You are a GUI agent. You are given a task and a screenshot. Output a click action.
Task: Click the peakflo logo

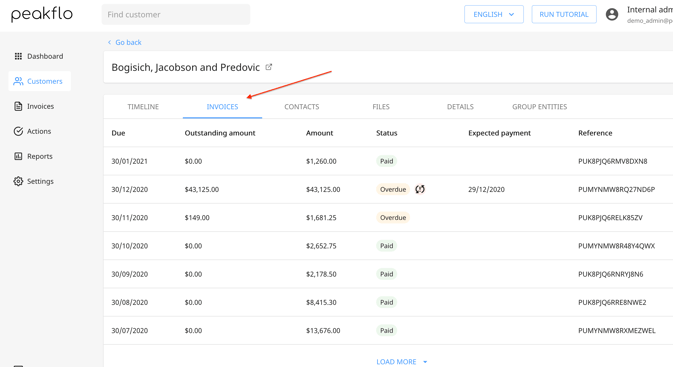pyautogui.click(x=42, y=14)
